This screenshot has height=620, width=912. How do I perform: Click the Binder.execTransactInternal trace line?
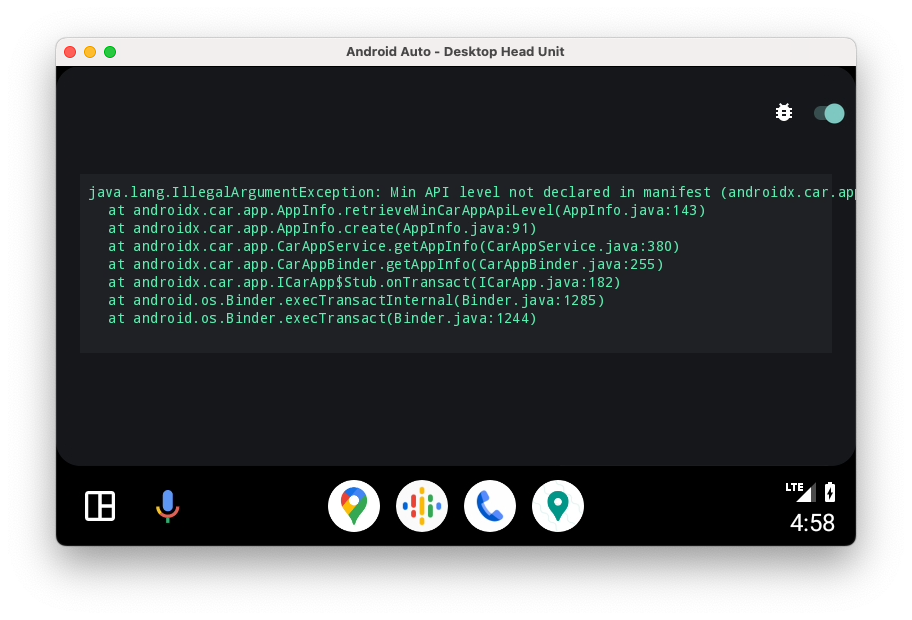pos(357,301)
